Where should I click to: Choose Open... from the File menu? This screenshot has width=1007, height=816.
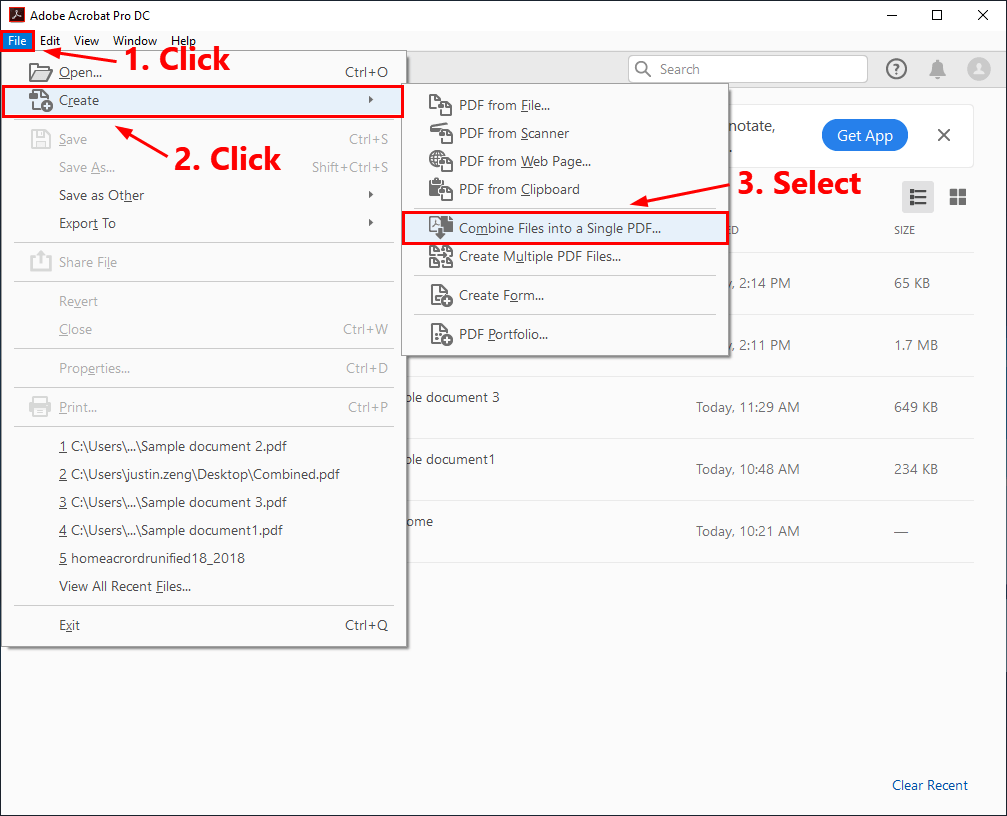pyautogui.click(x=204, y=72)
